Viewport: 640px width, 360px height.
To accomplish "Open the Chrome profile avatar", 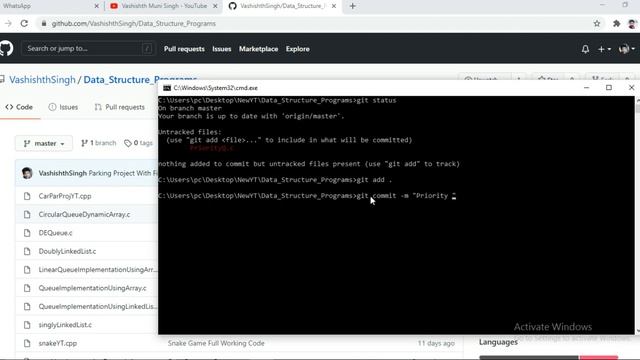I will 633,24.
